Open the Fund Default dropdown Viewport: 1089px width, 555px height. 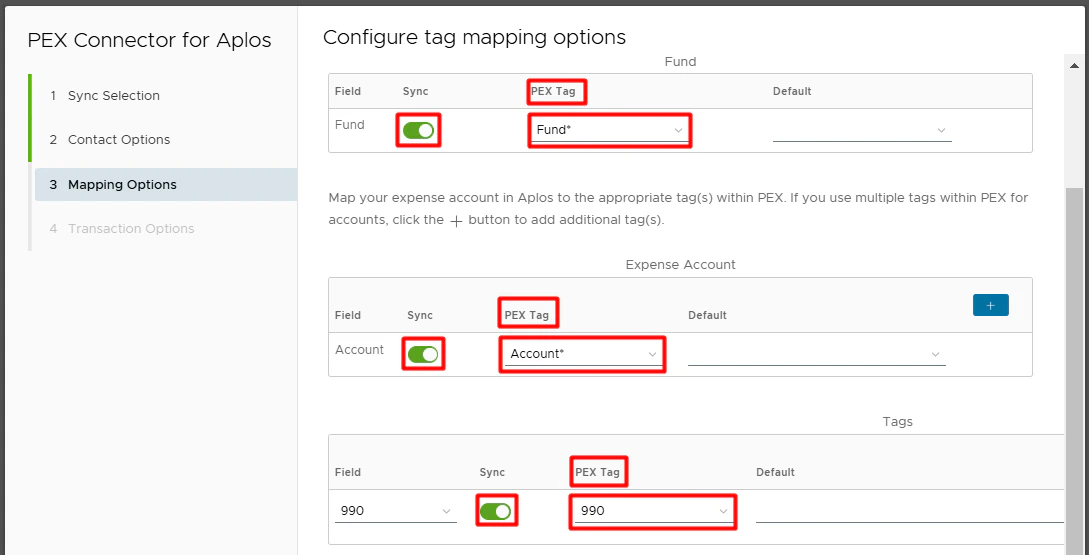point(862,130)
